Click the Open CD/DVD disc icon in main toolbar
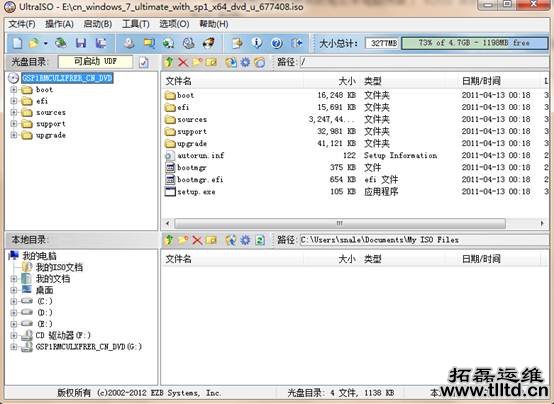Screen dimensions: 554x404 pyautogui.click(x=61, y=43)
